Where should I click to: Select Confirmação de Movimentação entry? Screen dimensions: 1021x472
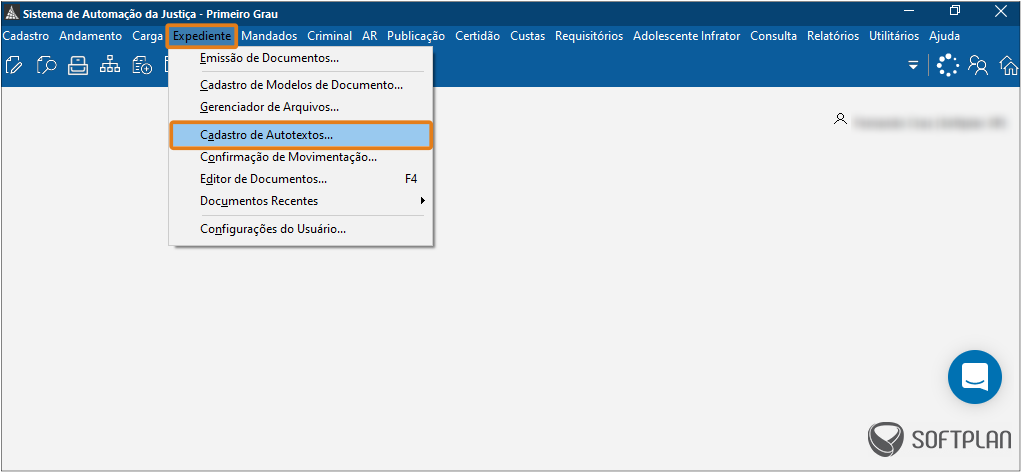[x=300, y=157]
